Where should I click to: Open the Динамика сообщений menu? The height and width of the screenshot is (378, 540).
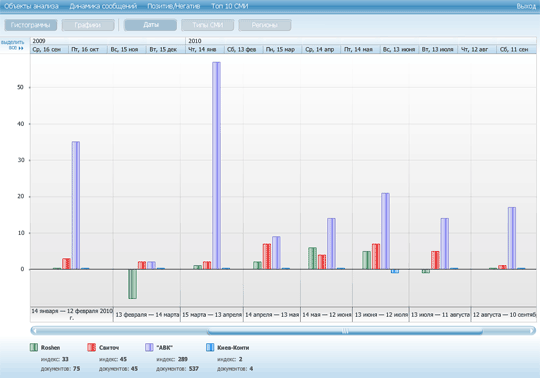tap(103, 6)
